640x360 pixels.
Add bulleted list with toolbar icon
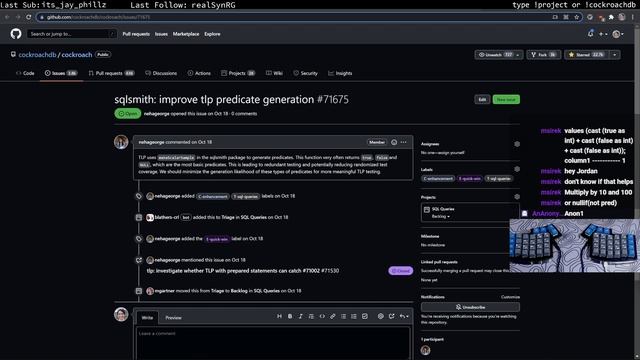coord(343,316)
